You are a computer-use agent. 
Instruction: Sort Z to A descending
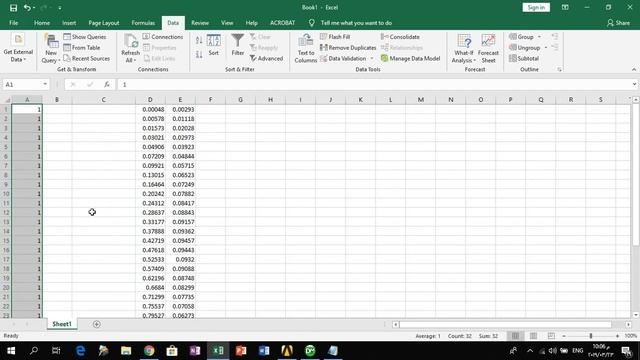tap(199, 54)
